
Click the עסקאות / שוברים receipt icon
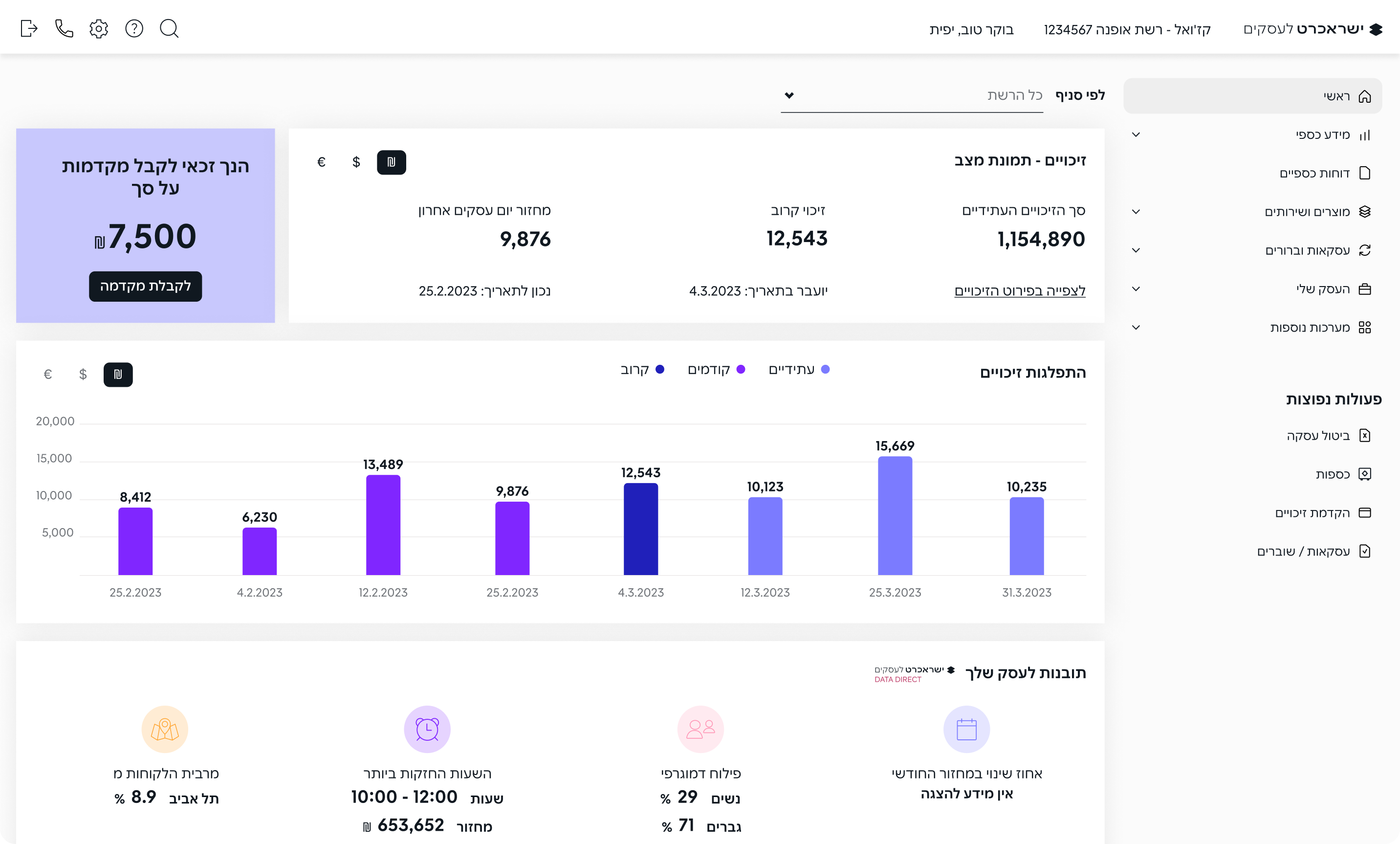[1365, 551]
